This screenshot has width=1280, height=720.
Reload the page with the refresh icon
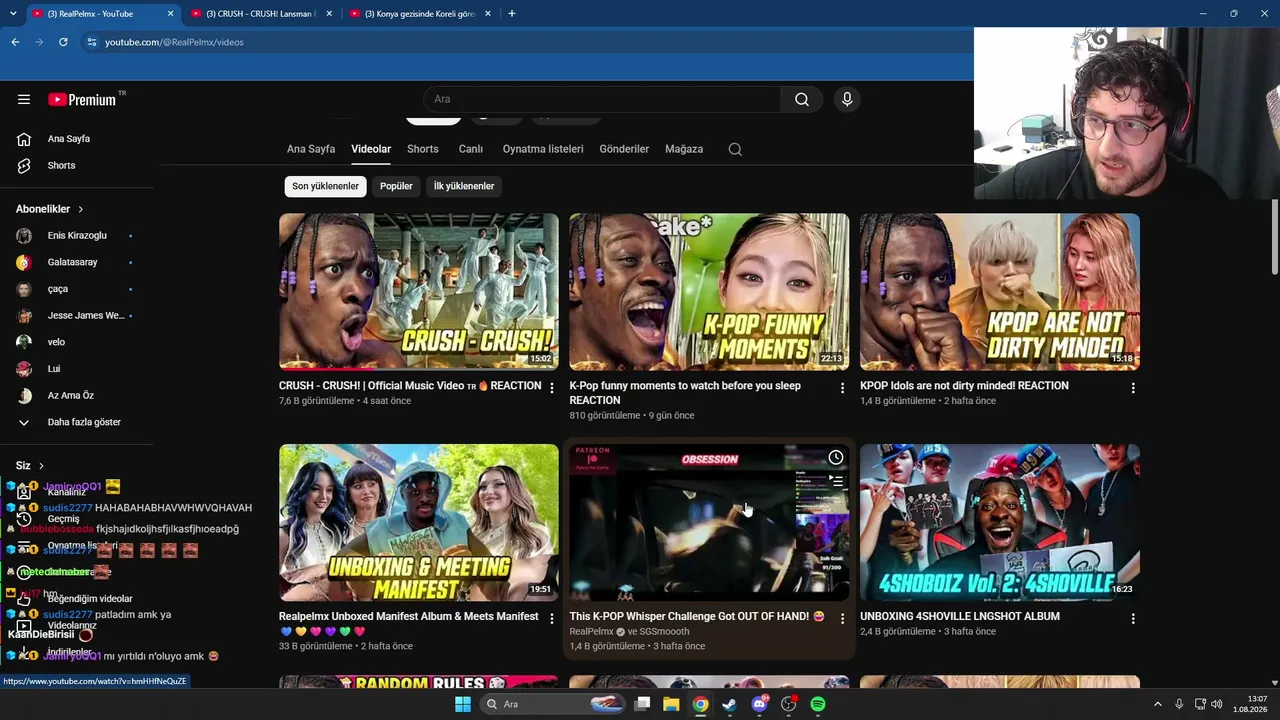click(x=63, y=42)
